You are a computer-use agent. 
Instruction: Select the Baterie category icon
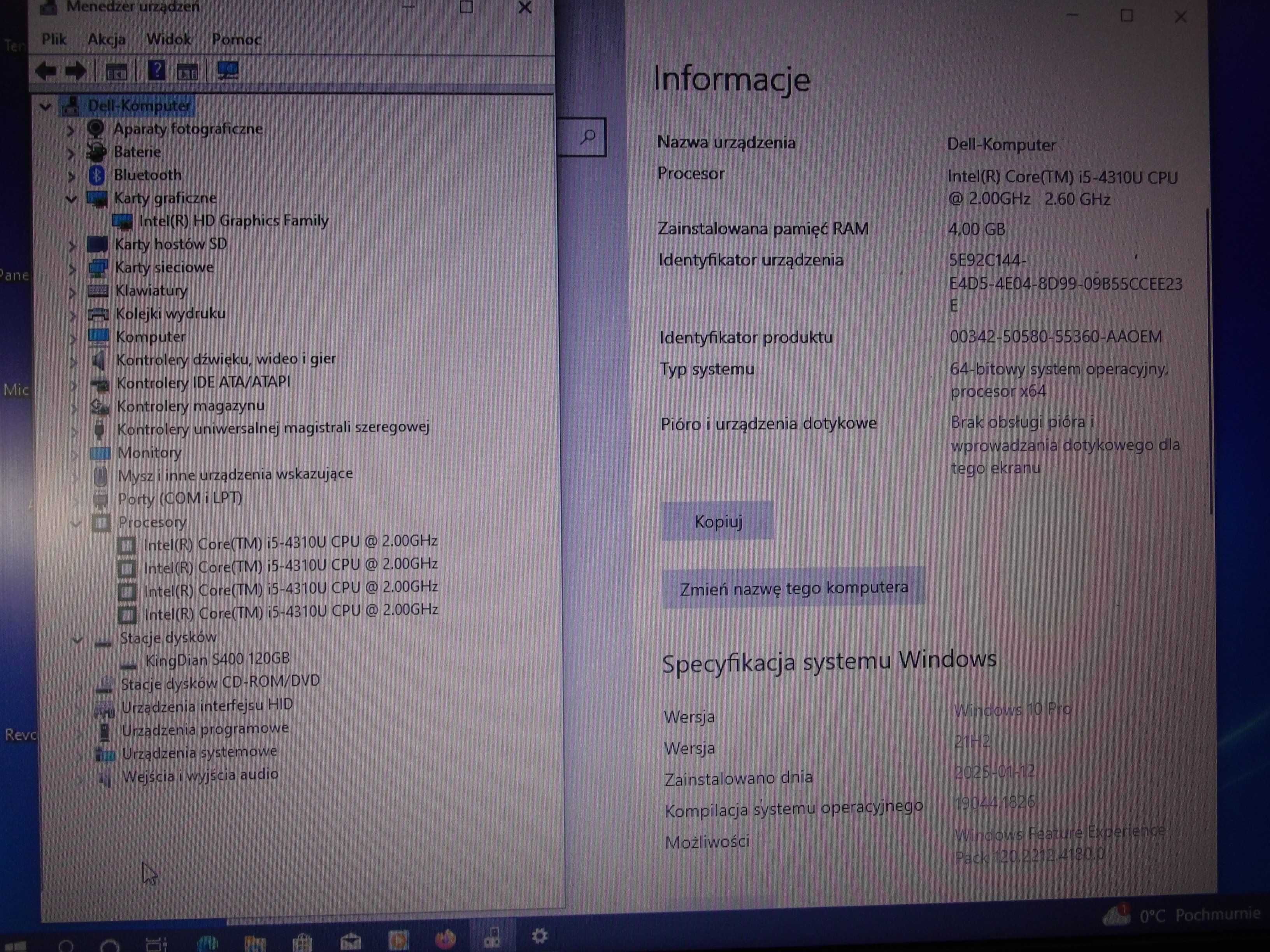[96, 152]
